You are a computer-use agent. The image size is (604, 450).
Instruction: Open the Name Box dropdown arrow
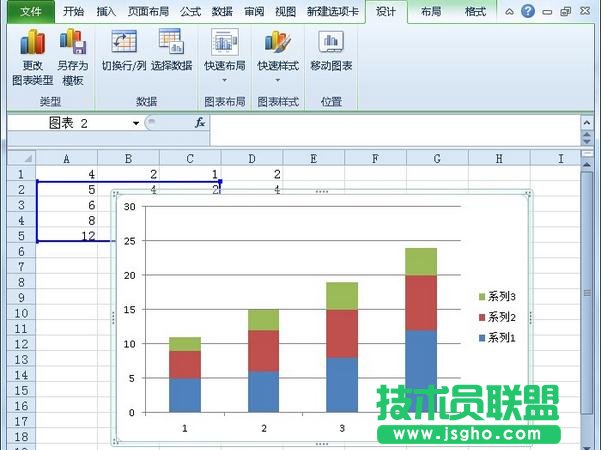click(x=136, y=123)
